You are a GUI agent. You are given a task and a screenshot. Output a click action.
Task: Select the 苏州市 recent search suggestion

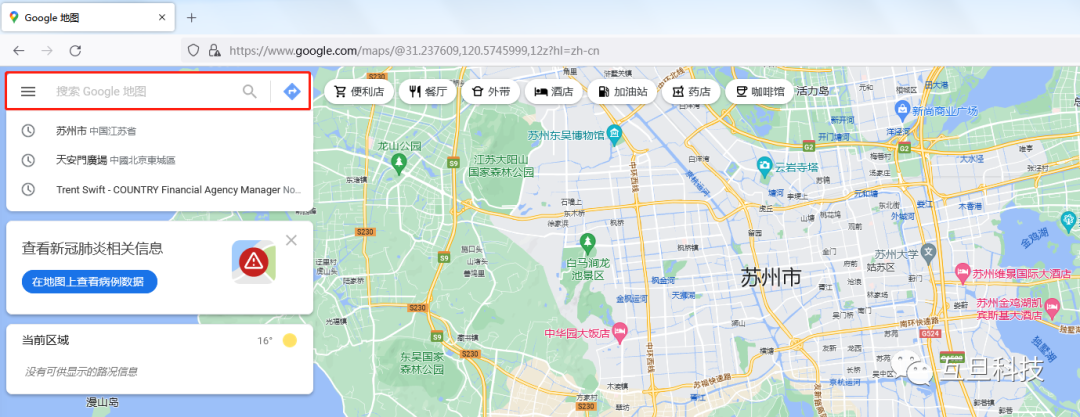click(x=159, y=131)
